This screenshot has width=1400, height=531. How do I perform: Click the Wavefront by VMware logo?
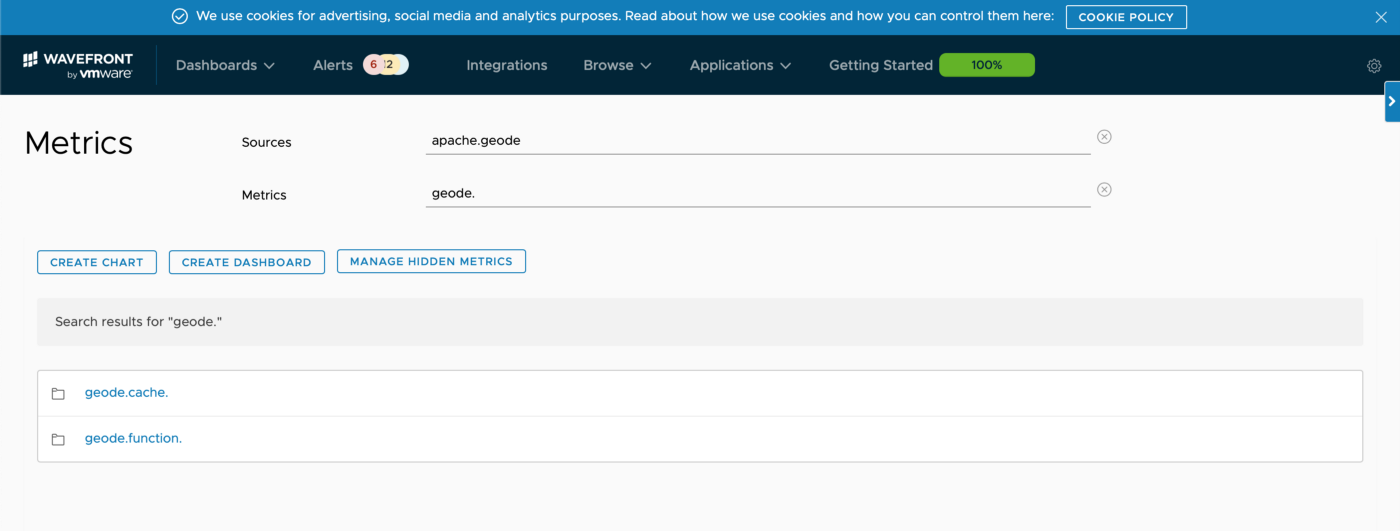tap(77, 65)
